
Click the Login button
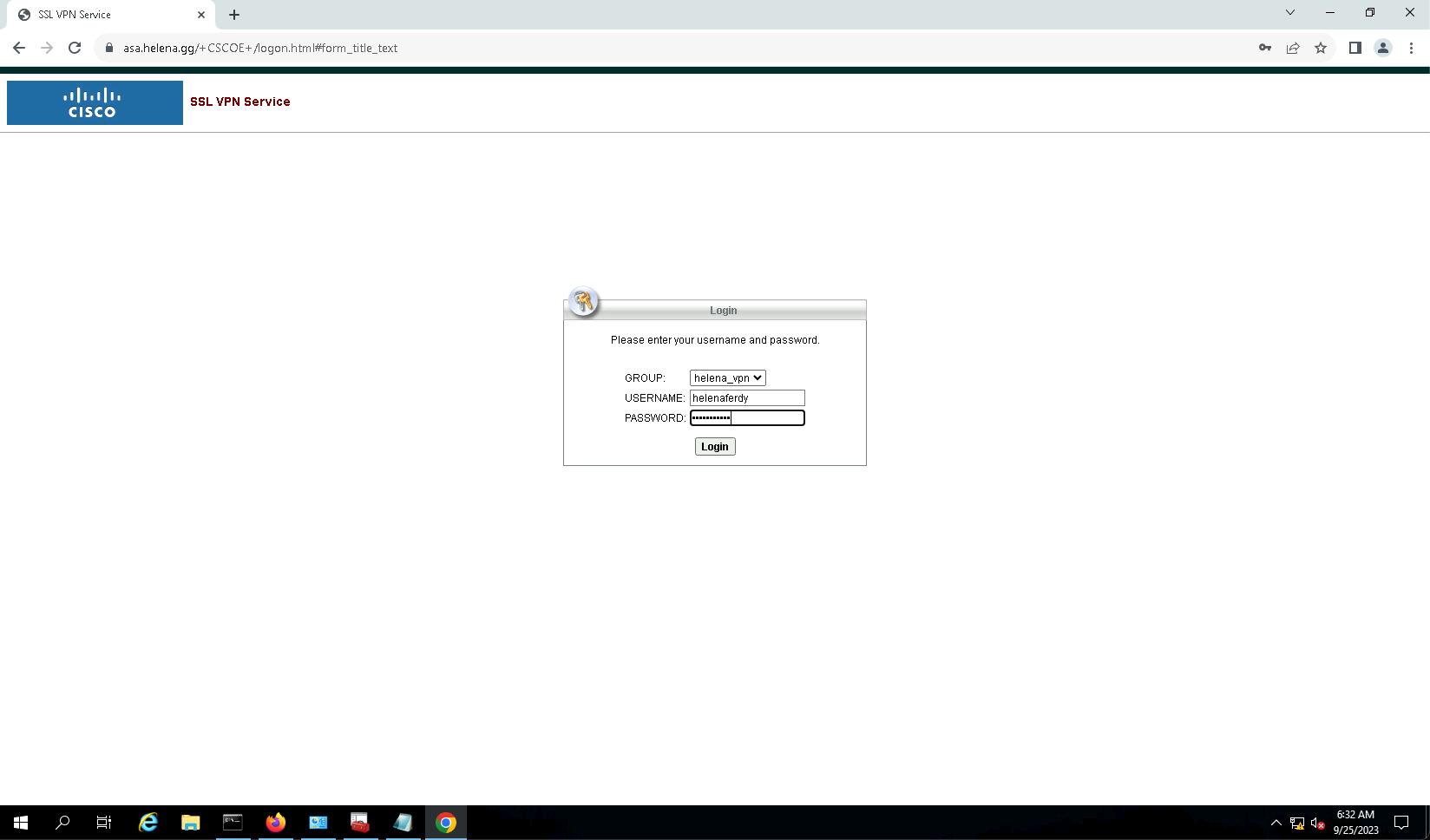pos(715,446)
